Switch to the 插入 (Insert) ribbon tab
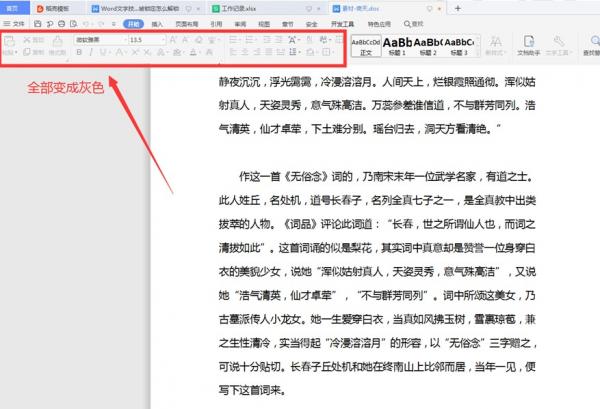 coord(157,24)
